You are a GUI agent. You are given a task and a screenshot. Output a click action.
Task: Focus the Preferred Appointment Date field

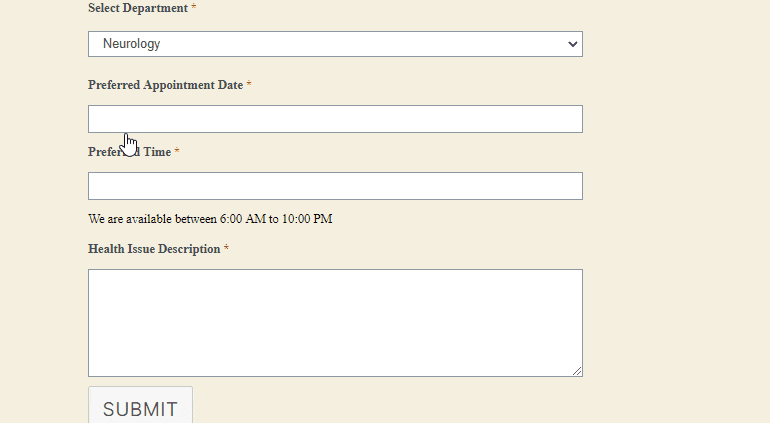click(335, 119)
